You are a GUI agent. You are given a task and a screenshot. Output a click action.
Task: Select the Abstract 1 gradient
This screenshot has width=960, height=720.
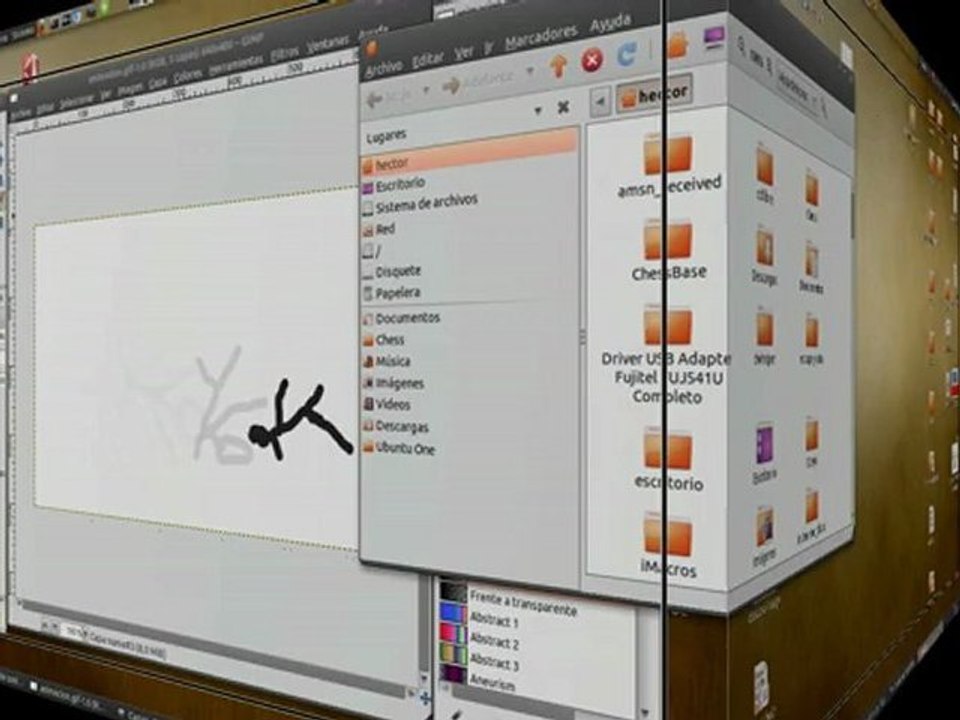[x=480, y=618]
